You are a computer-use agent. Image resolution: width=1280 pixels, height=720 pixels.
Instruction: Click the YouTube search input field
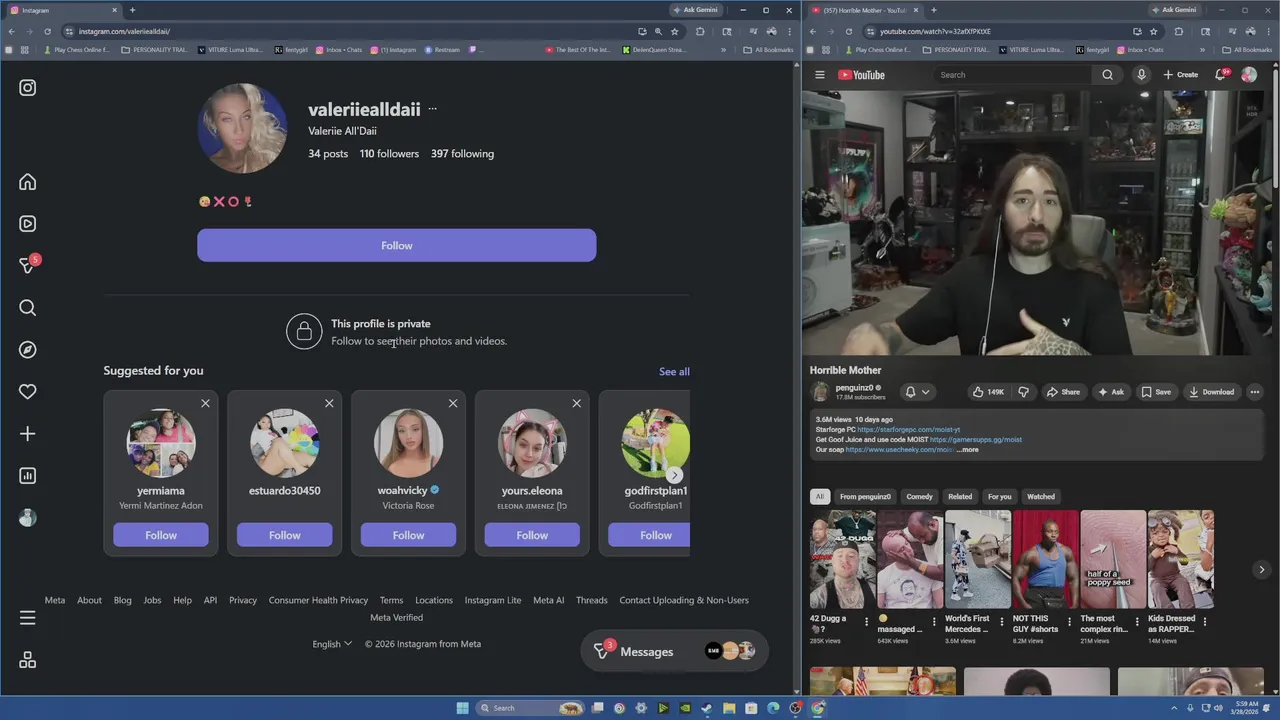(x=1012, y=75)
